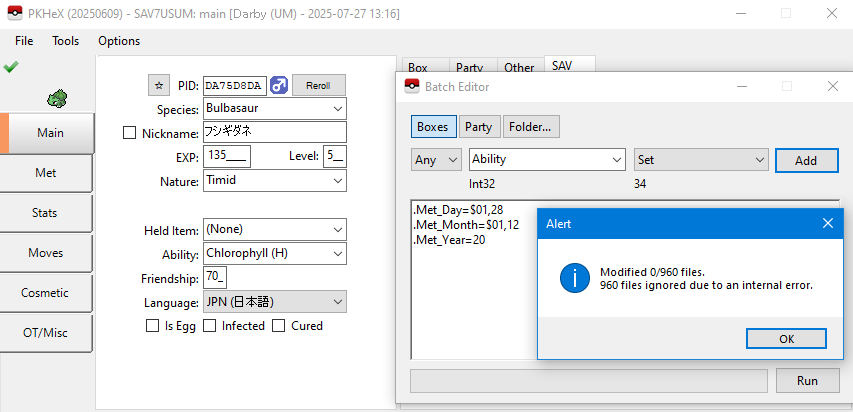The image size is (853, 412).
Task: Enable the Nickname checkbox
Action: (x=129, y=133)
